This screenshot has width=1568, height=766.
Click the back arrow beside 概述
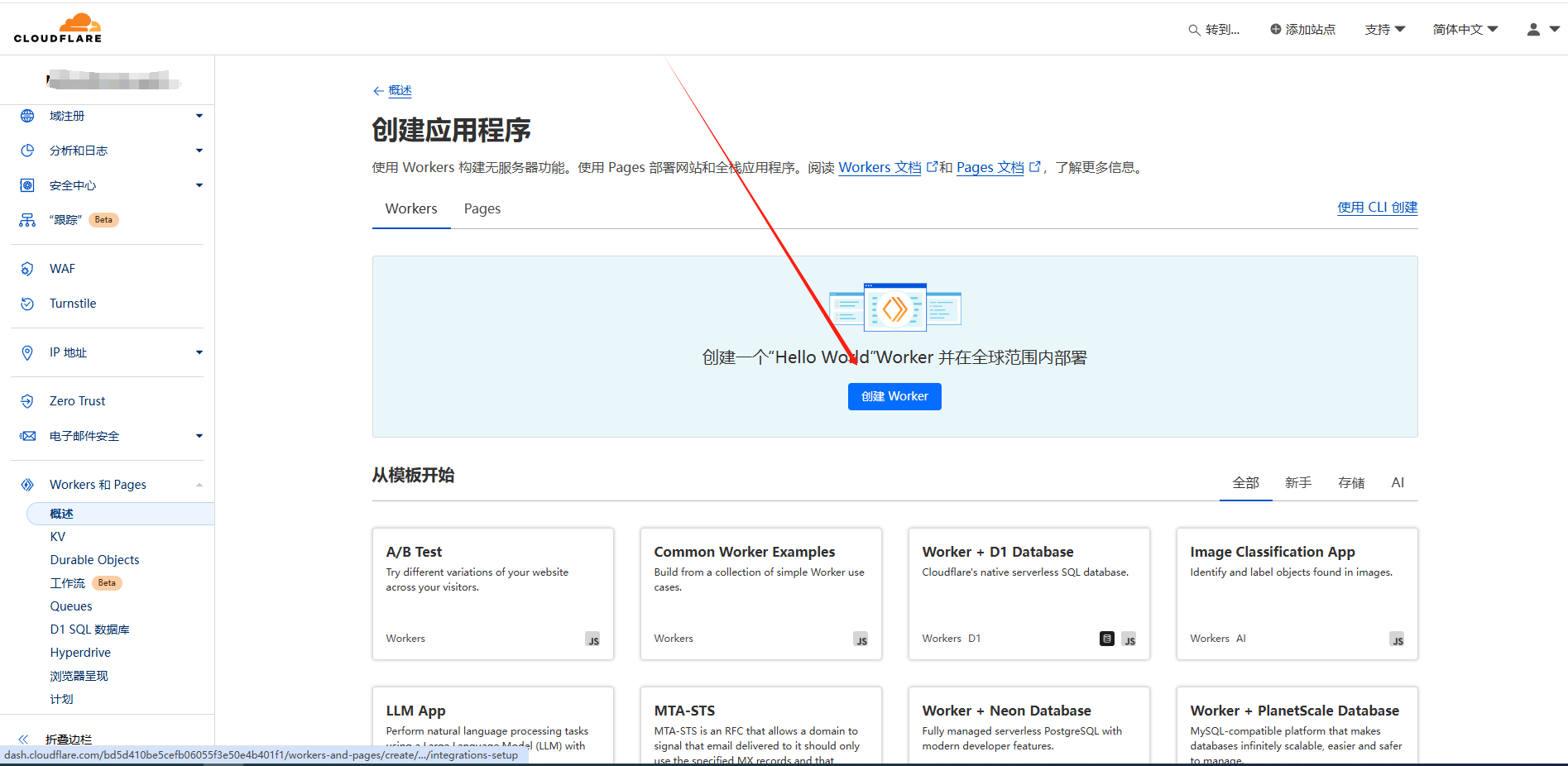(378, 91)
